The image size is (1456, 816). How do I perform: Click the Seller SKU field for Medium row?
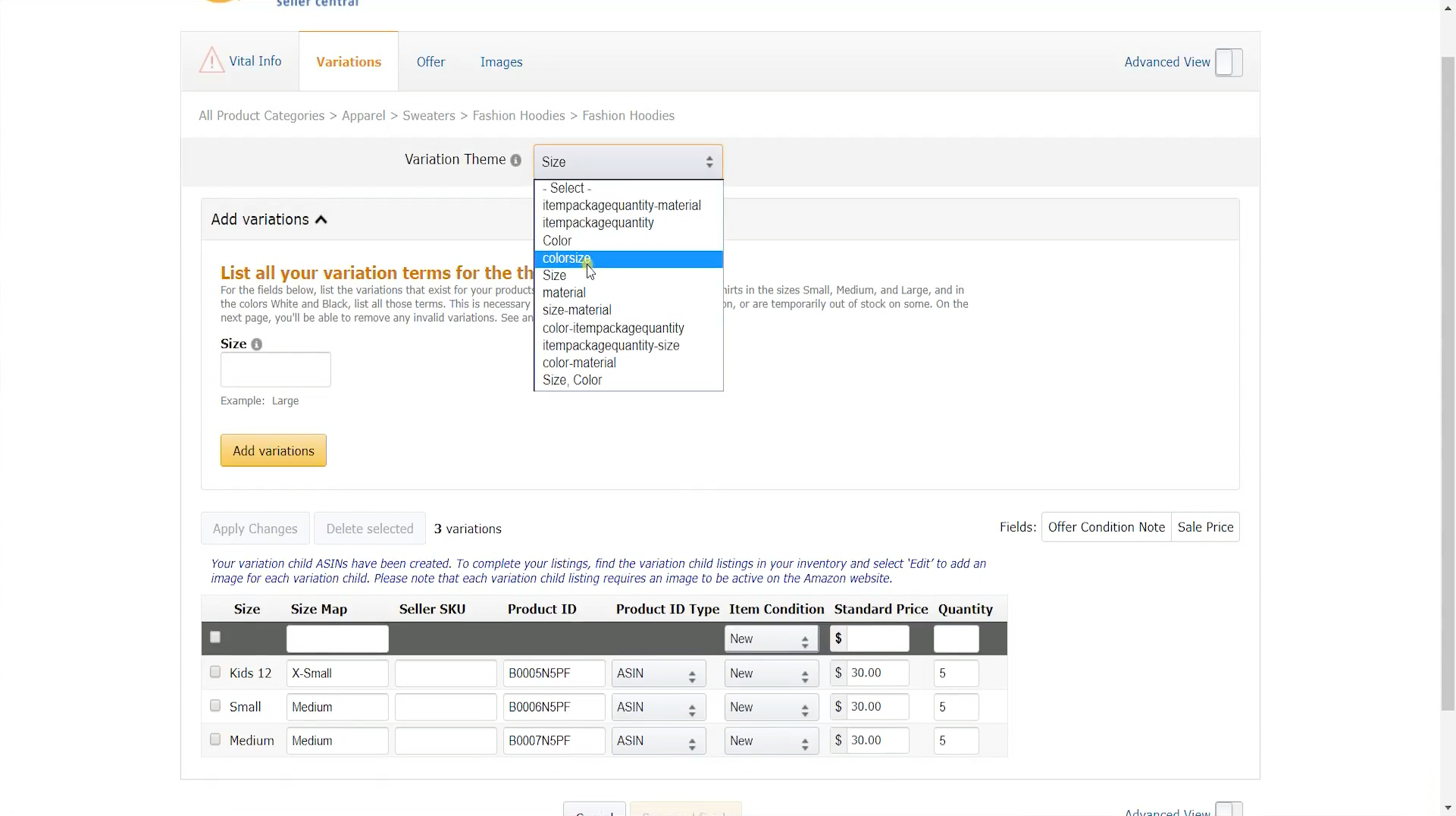[x=446, y=741]
